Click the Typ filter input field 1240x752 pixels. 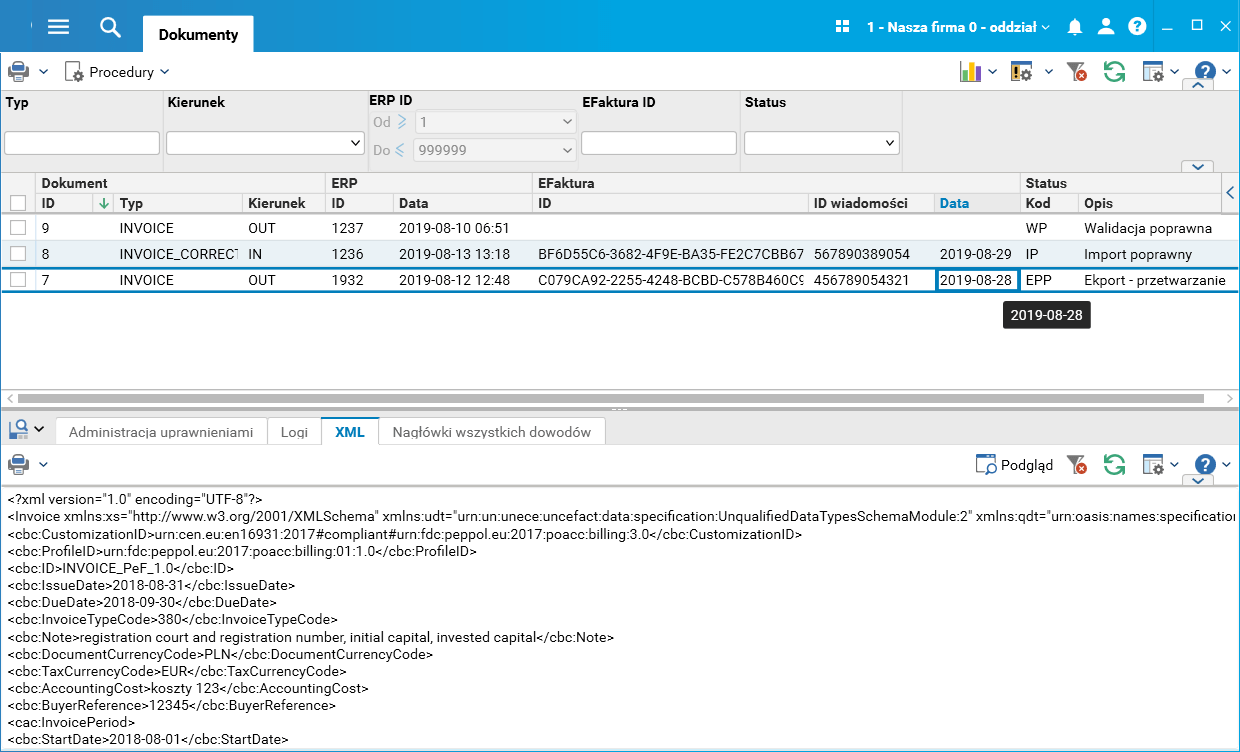coord(82,143)
